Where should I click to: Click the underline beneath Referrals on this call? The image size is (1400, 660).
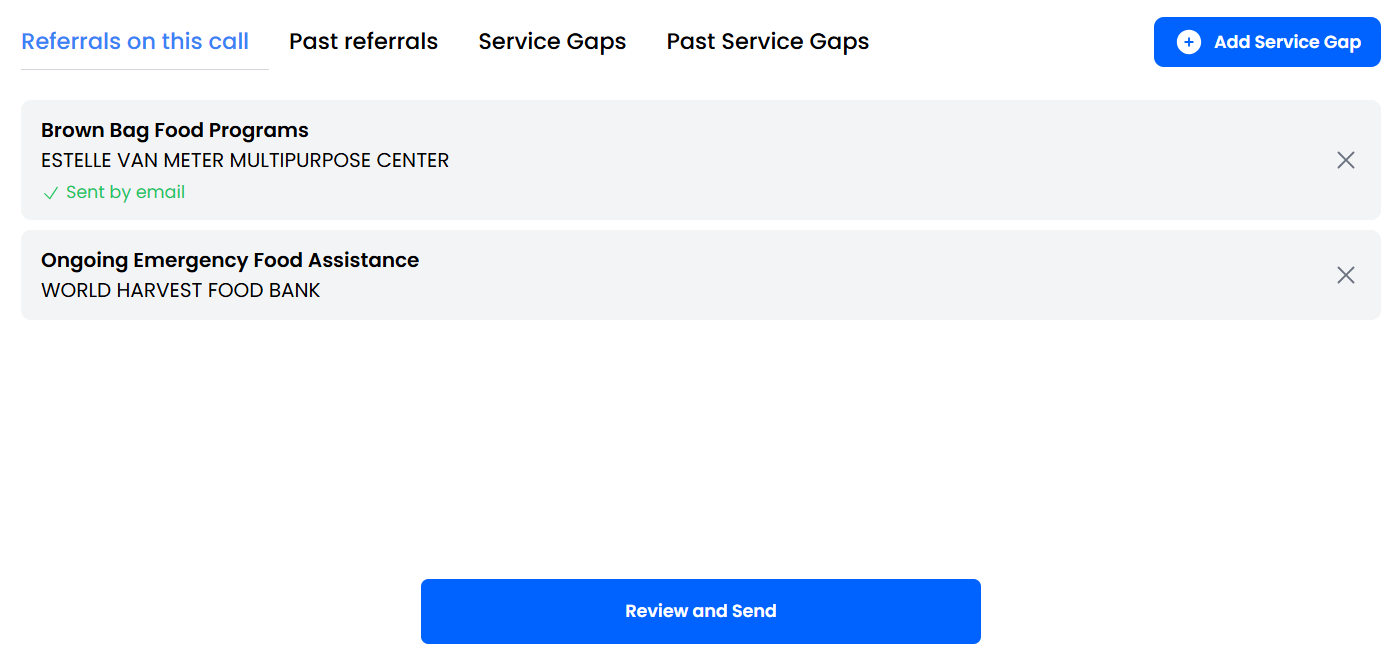pos(145,69)
